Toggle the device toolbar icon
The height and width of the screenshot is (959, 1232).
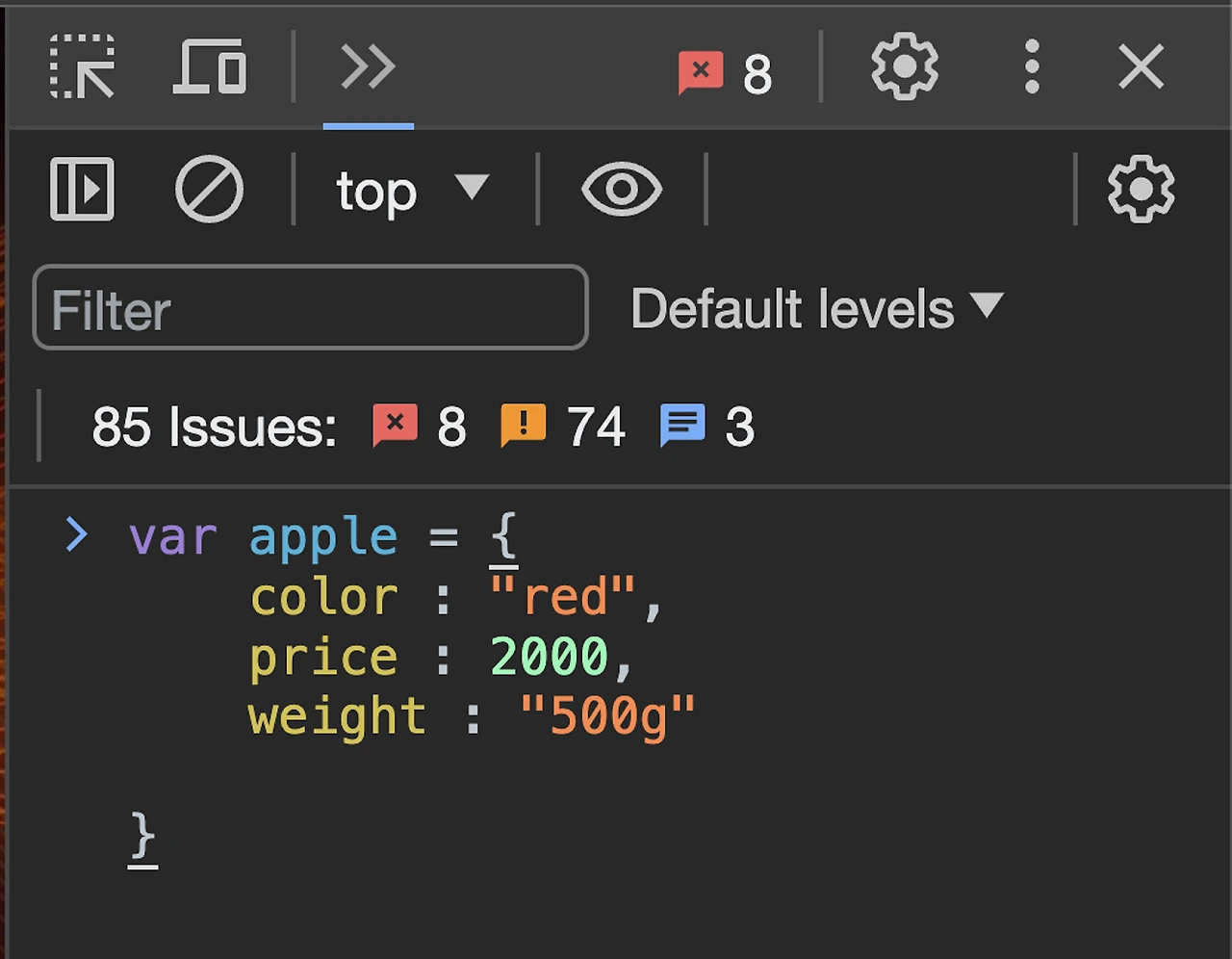pyautogui.click(x=210, y=67)
